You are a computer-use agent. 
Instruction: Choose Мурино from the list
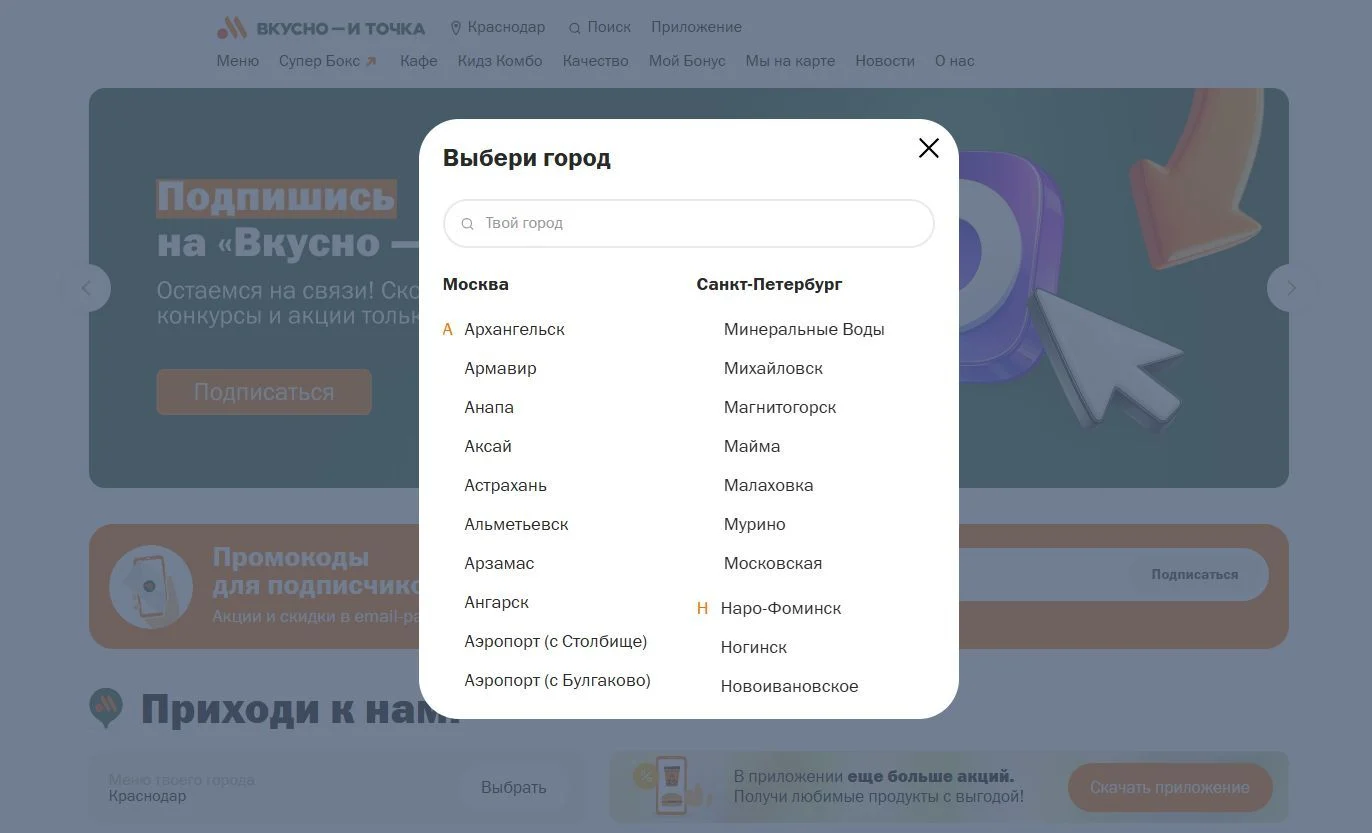point(754,524)
